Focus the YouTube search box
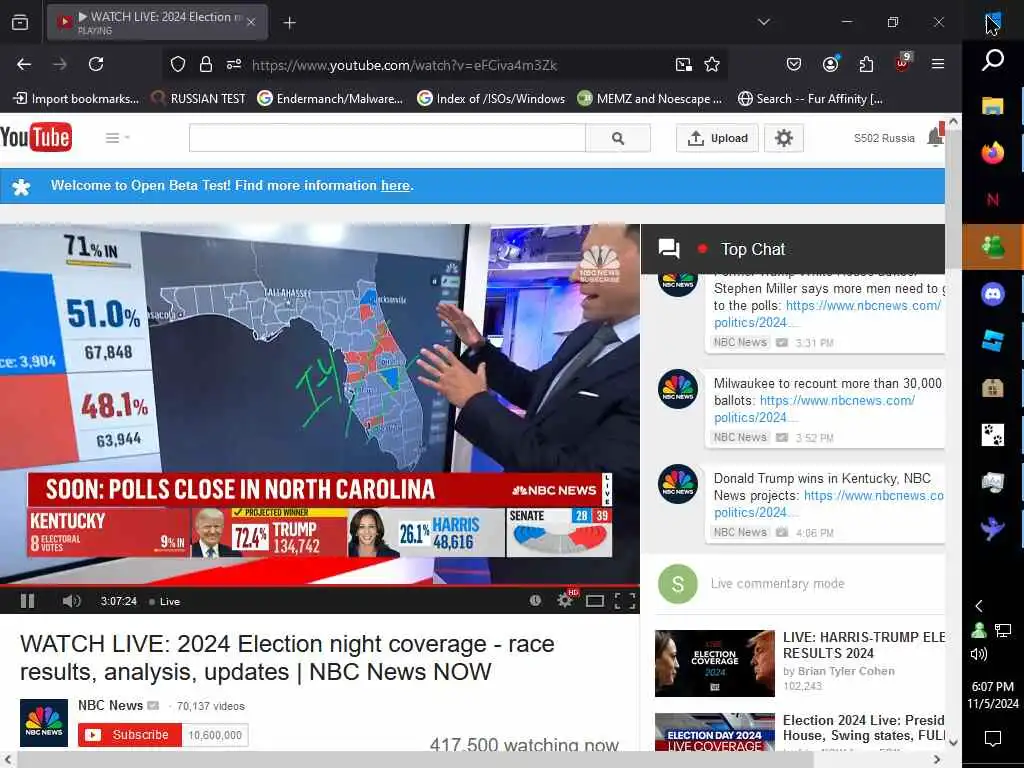1024x768 pixels. pos(387,138)
